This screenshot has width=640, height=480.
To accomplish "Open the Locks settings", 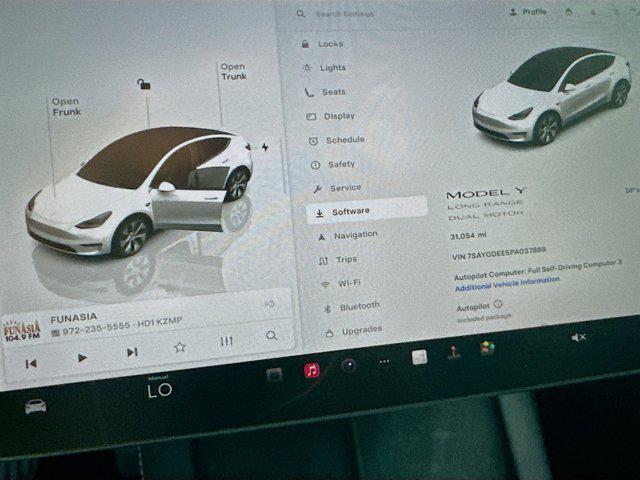I will click(323, 44).
